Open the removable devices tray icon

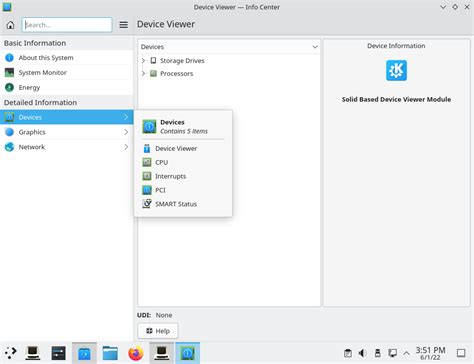[377, 353]
